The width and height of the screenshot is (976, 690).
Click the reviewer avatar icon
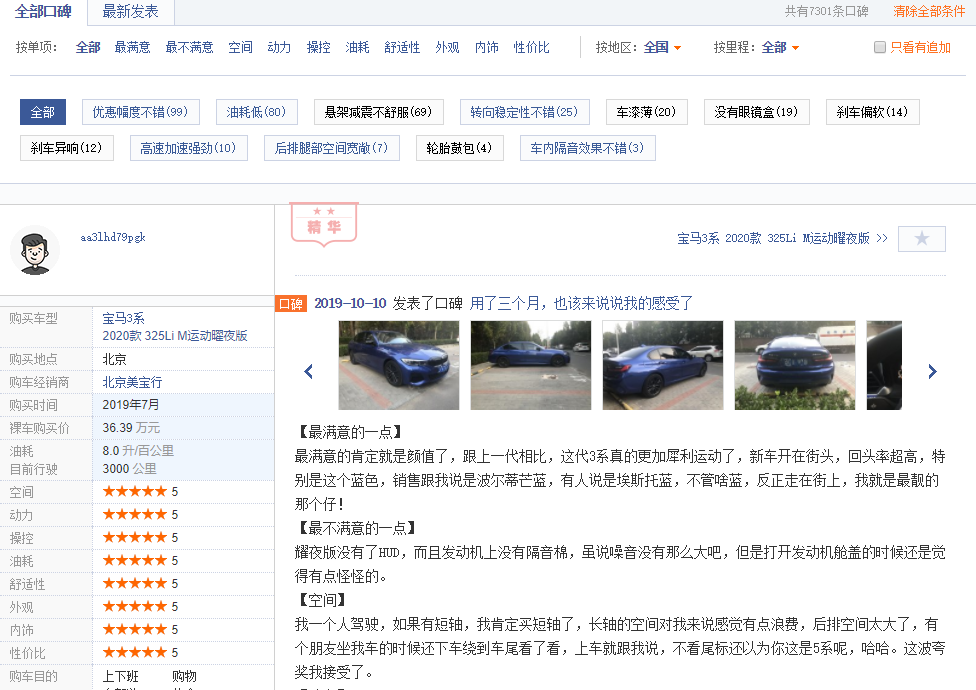tap(35, 250)
